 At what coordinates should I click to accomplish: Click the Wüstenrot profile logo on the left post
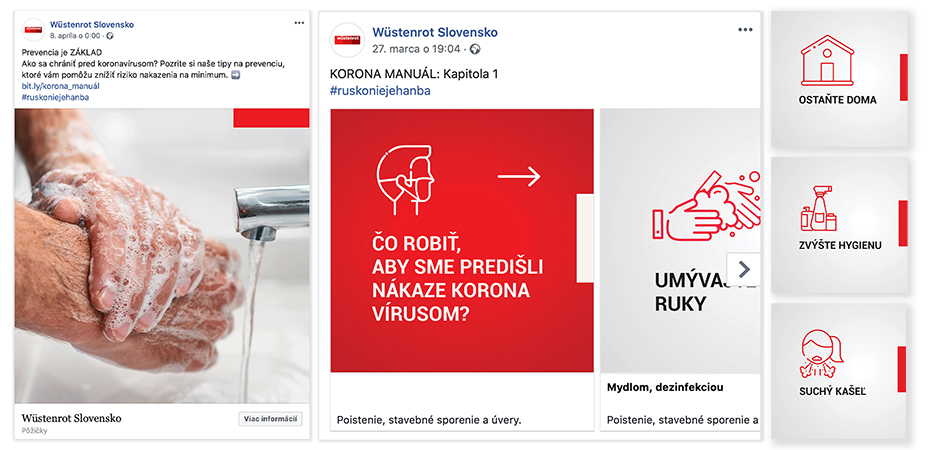click(33, 30)
